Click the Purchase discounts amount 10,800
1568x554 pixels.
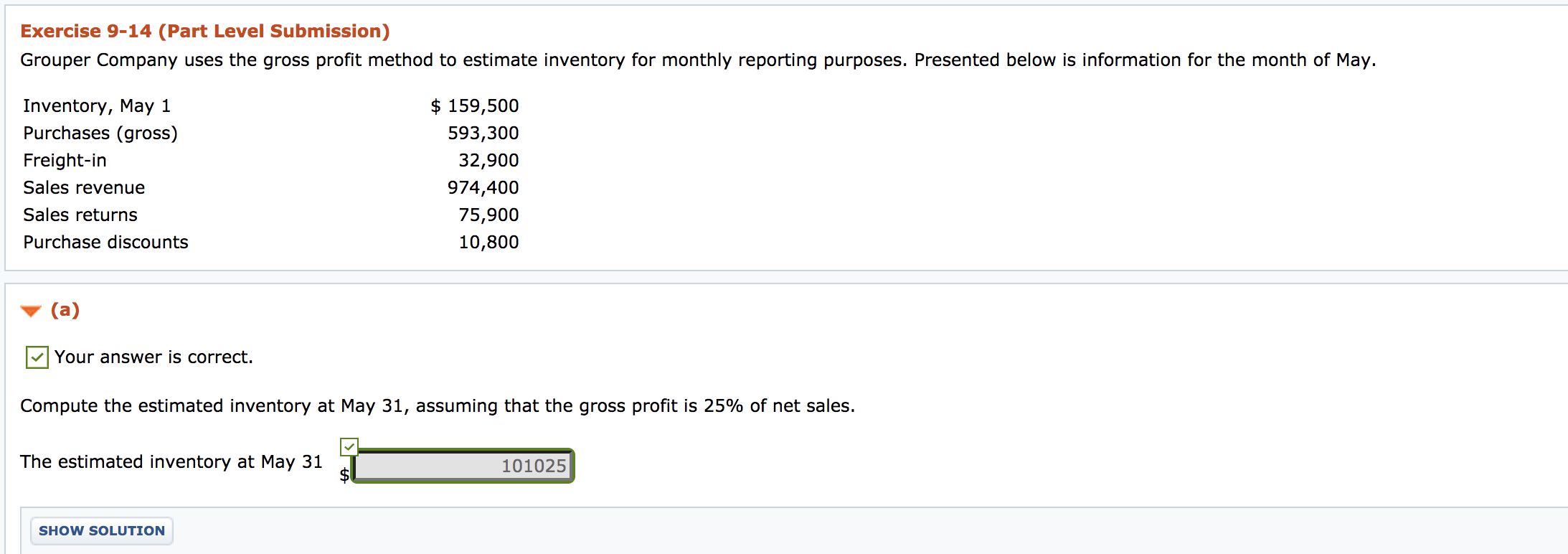(x=489, y=242)
